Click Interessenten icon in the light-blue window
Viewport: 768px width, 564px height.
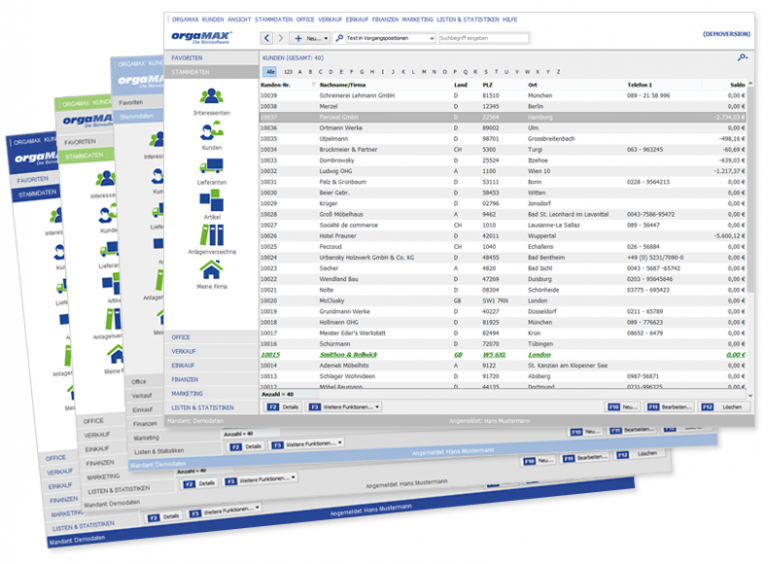click(x=157, y=140)
